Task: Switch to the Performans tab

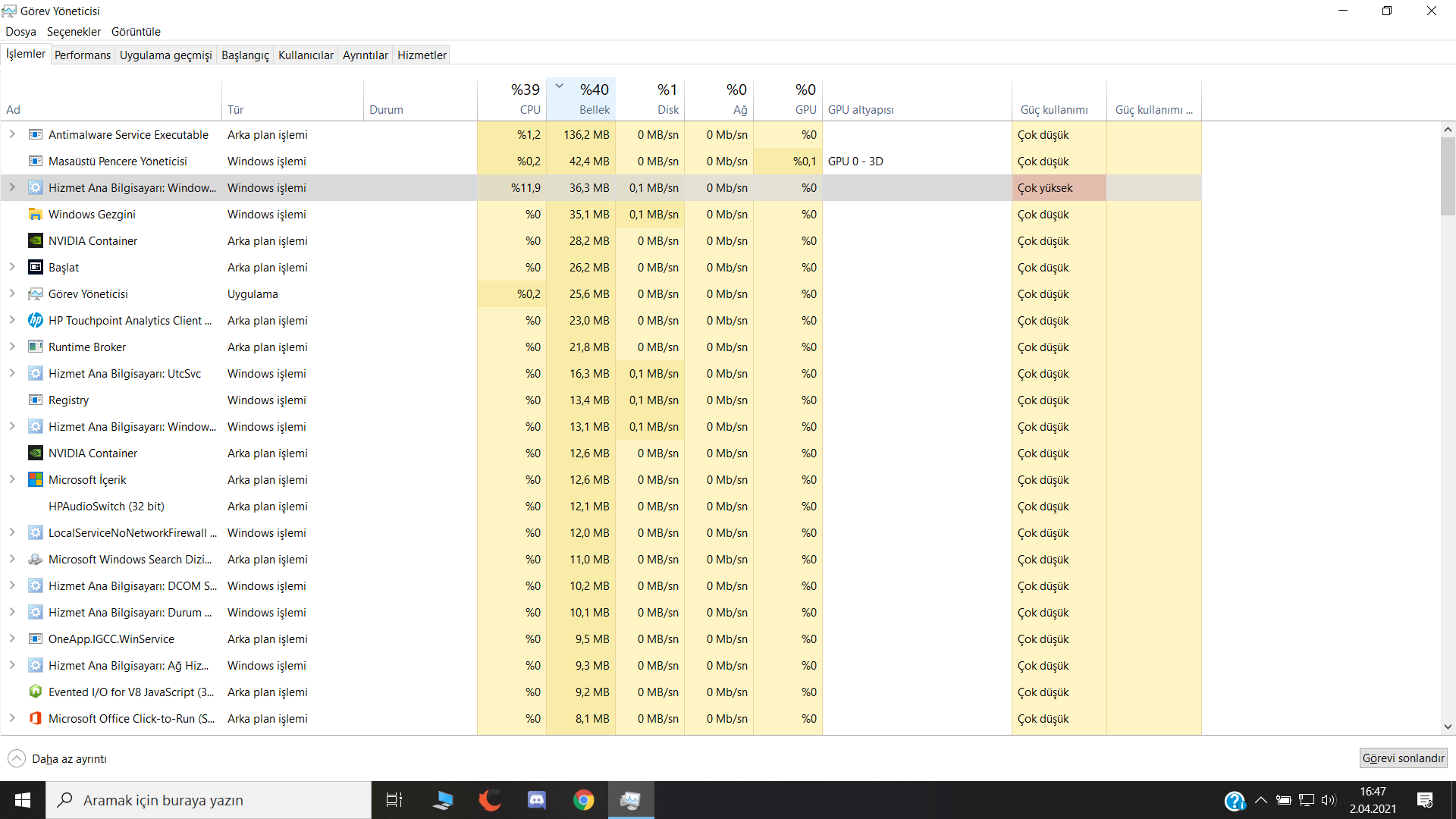Action: tap(83, 55)
